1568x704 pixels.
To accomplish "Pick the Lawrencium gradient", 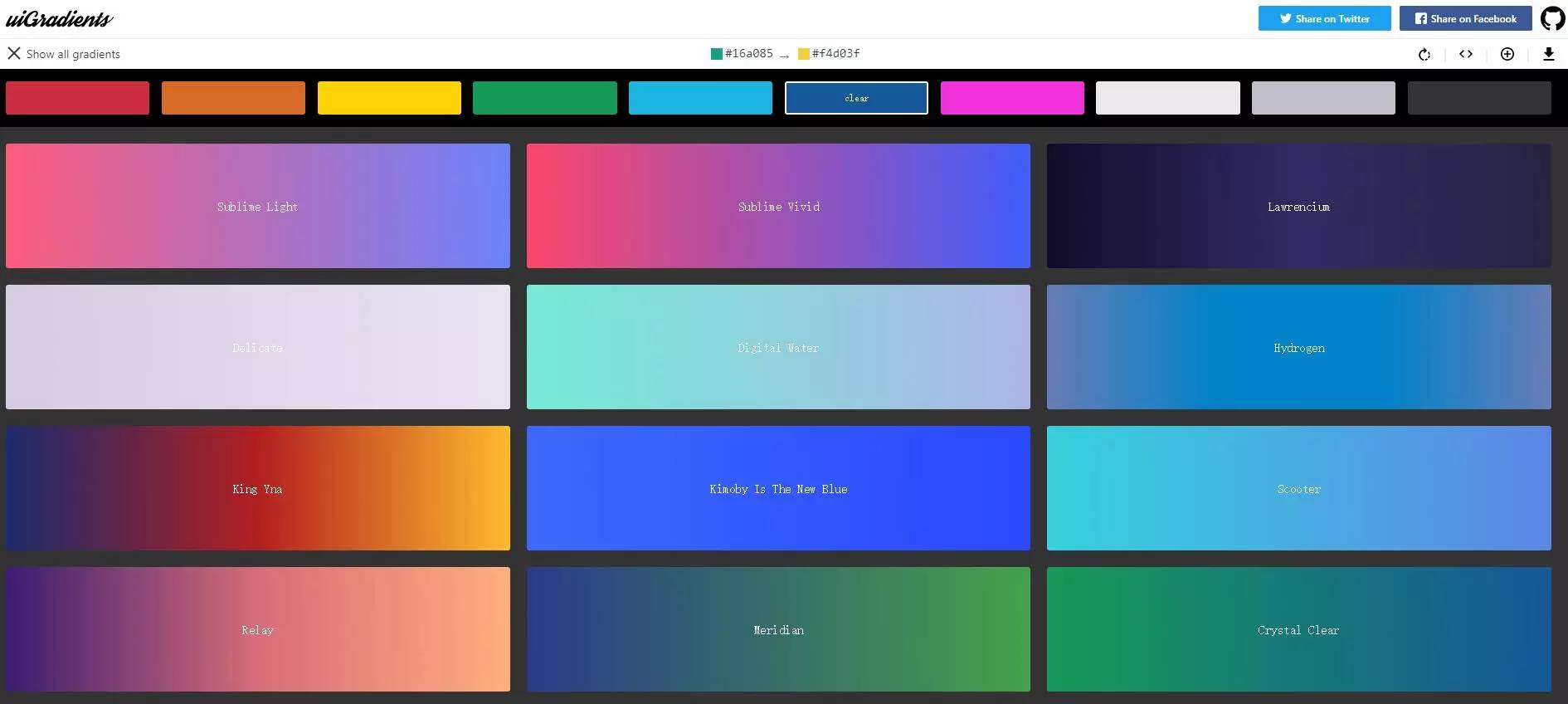I will pyautogui.click(x=1298, y=206).
